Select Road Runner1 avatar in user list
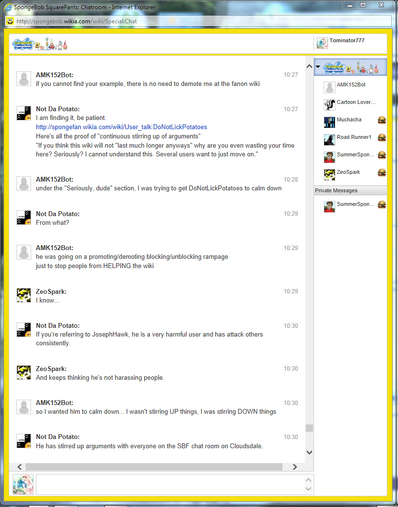The height and width of the screenshot is (507, 398). 329,140
